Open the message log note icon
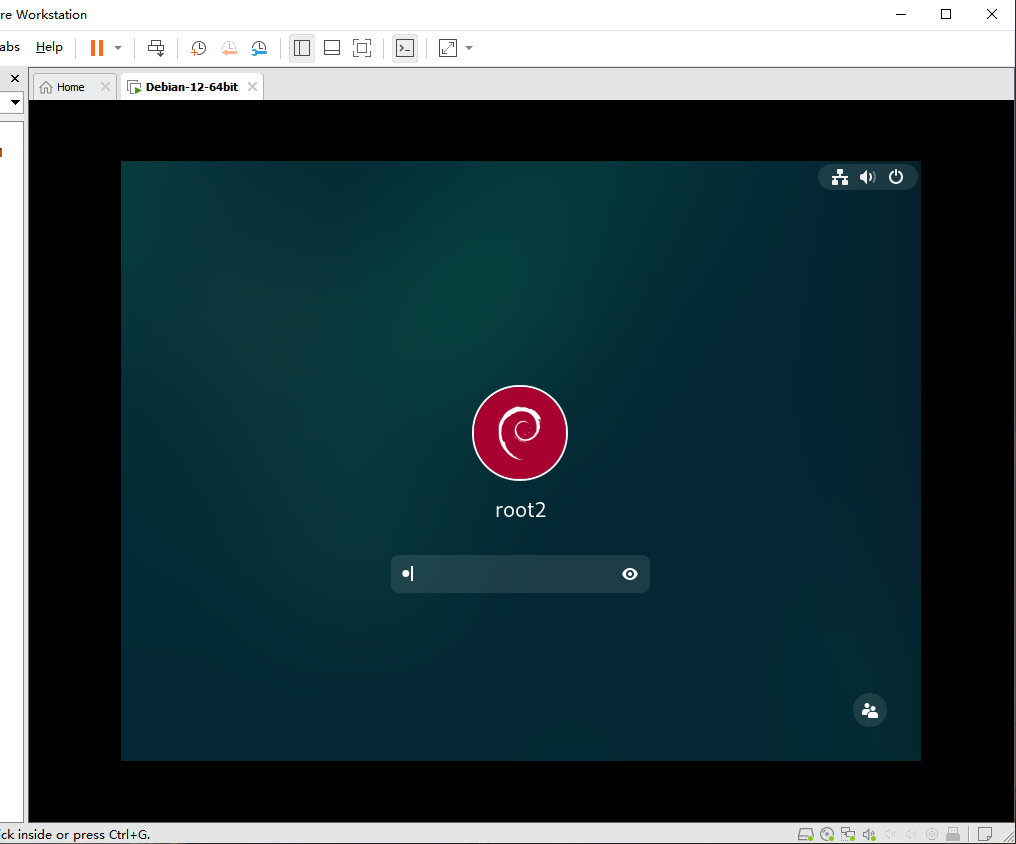Screen dimensions: 1016x844 point(985,834)
